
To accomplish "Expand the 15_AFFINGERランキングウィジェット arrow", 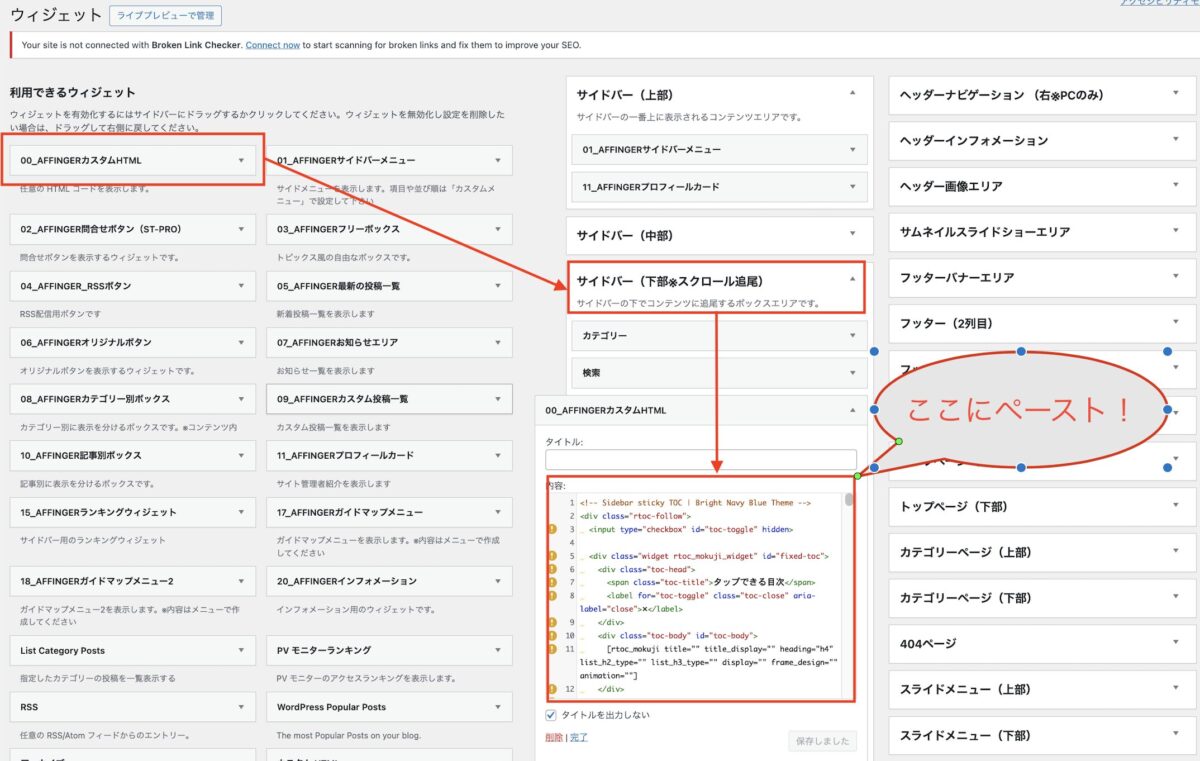I will point(241,512).
